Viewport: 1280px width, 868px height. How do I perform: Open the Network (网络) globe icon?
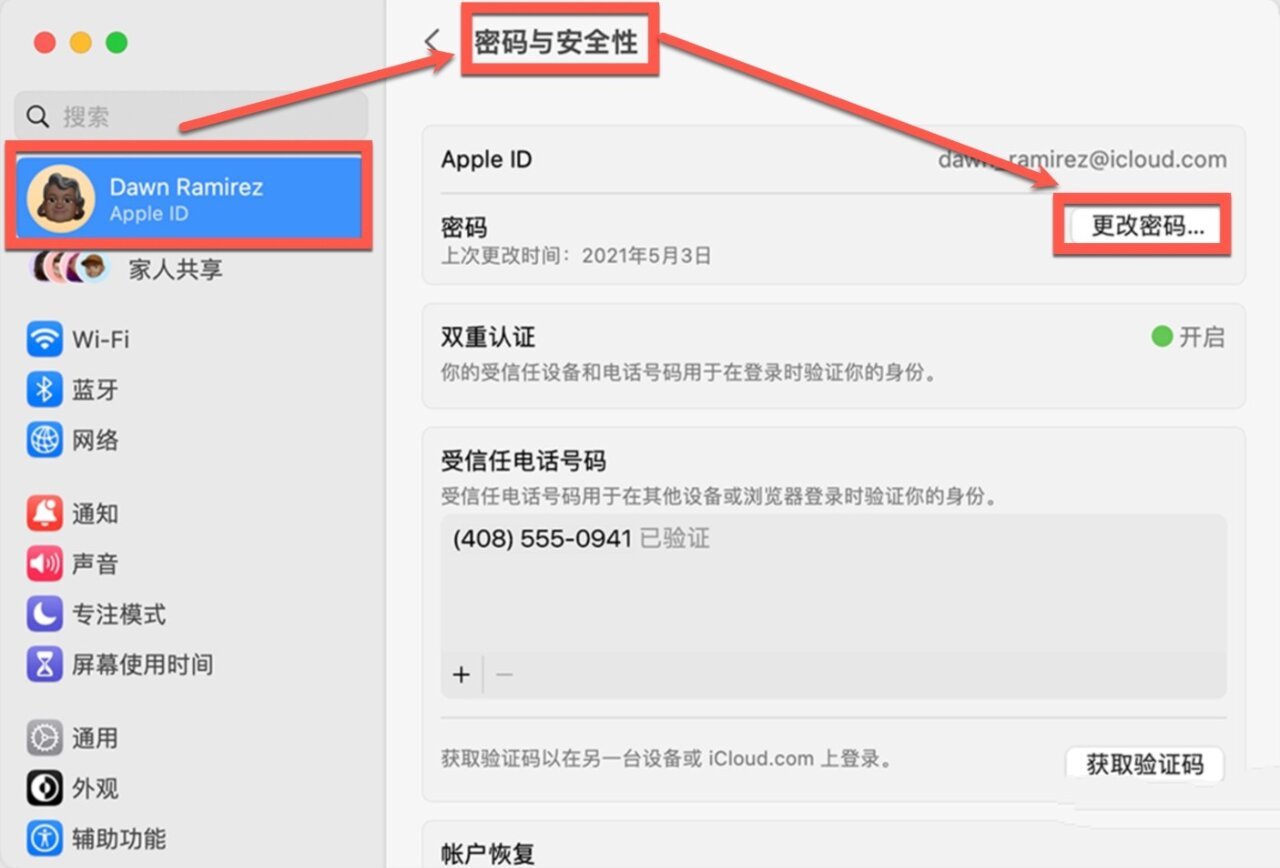click(44, 439)
